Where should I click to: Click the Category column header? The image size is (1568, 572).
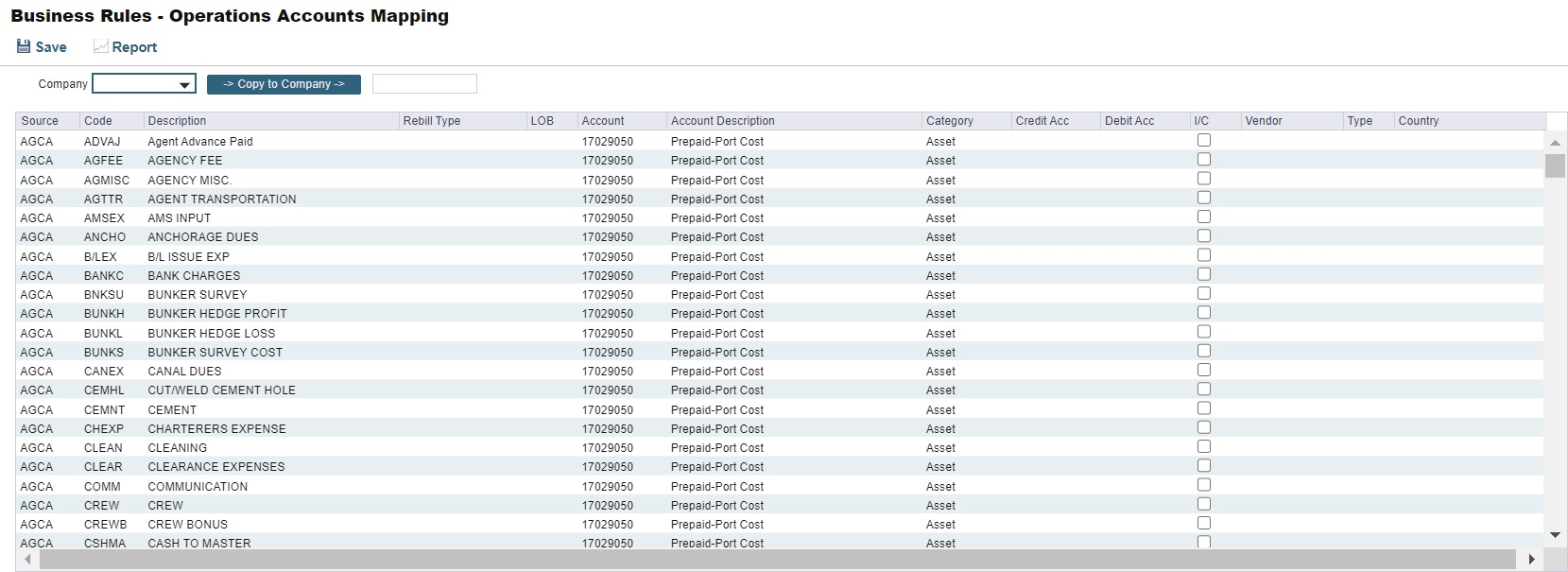pyautogui.click(x=949, y=121)
